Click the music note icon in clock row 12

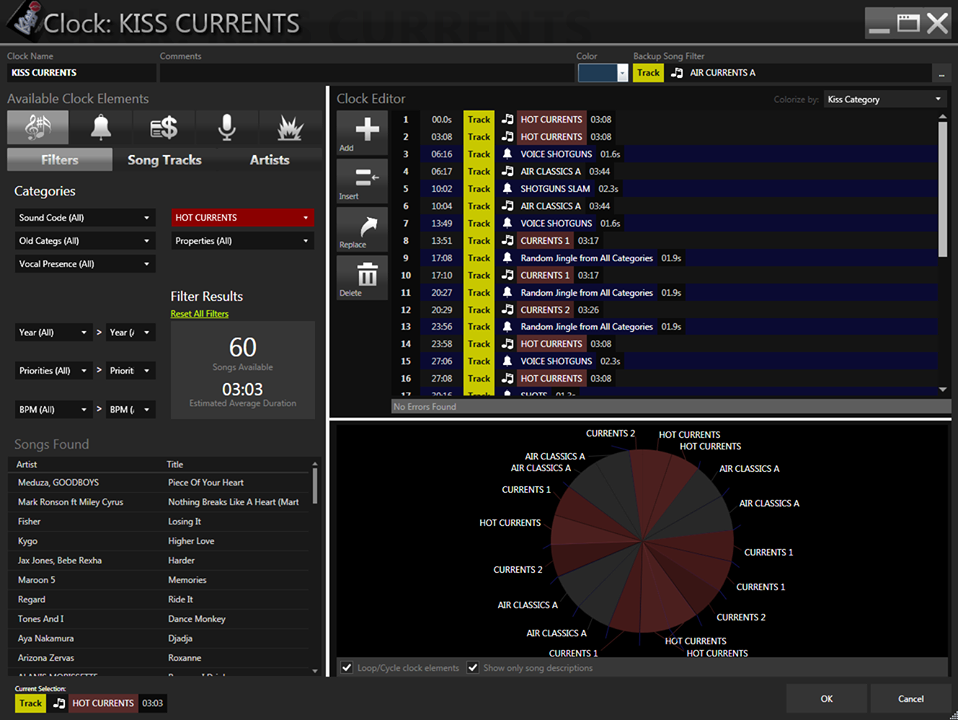click(x=507, y=309)
